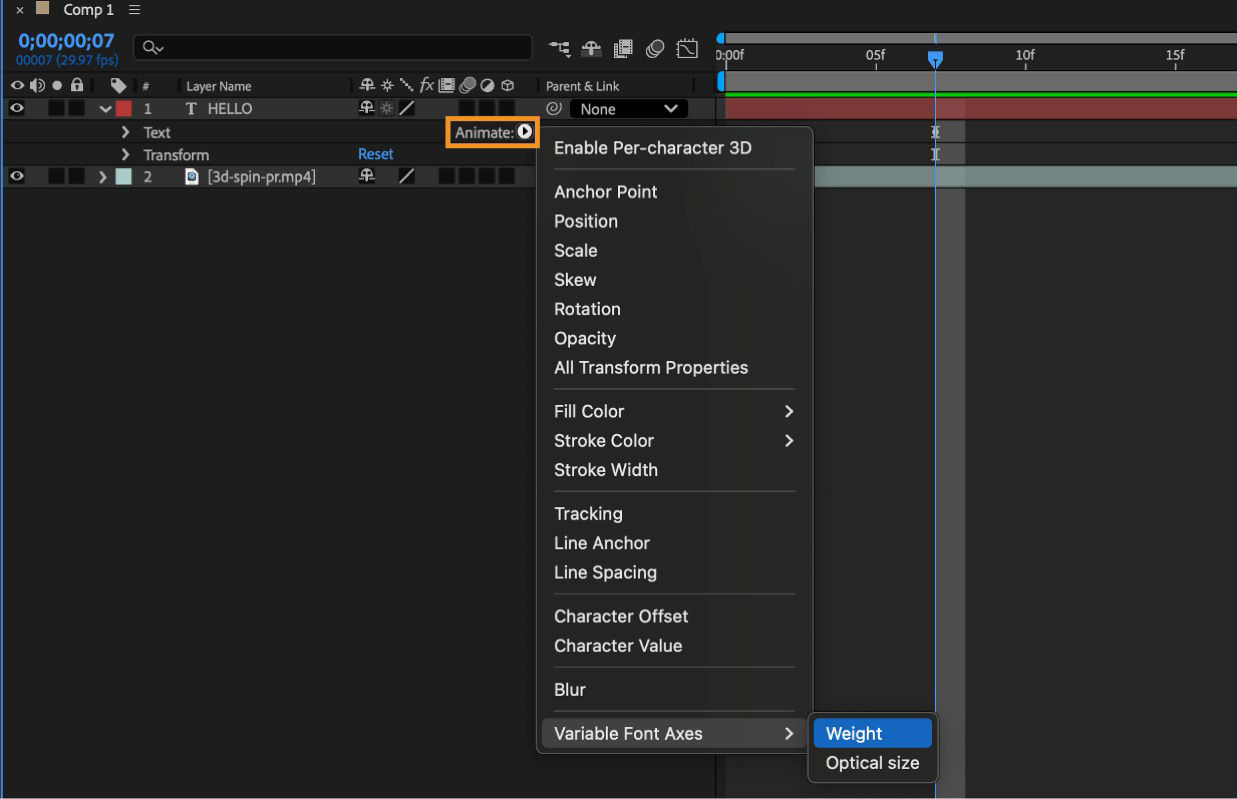This screenshot has width=1237, height=799.
Task: Open the Parent & Link None dropdown
Action: click(x=628, y=109)
